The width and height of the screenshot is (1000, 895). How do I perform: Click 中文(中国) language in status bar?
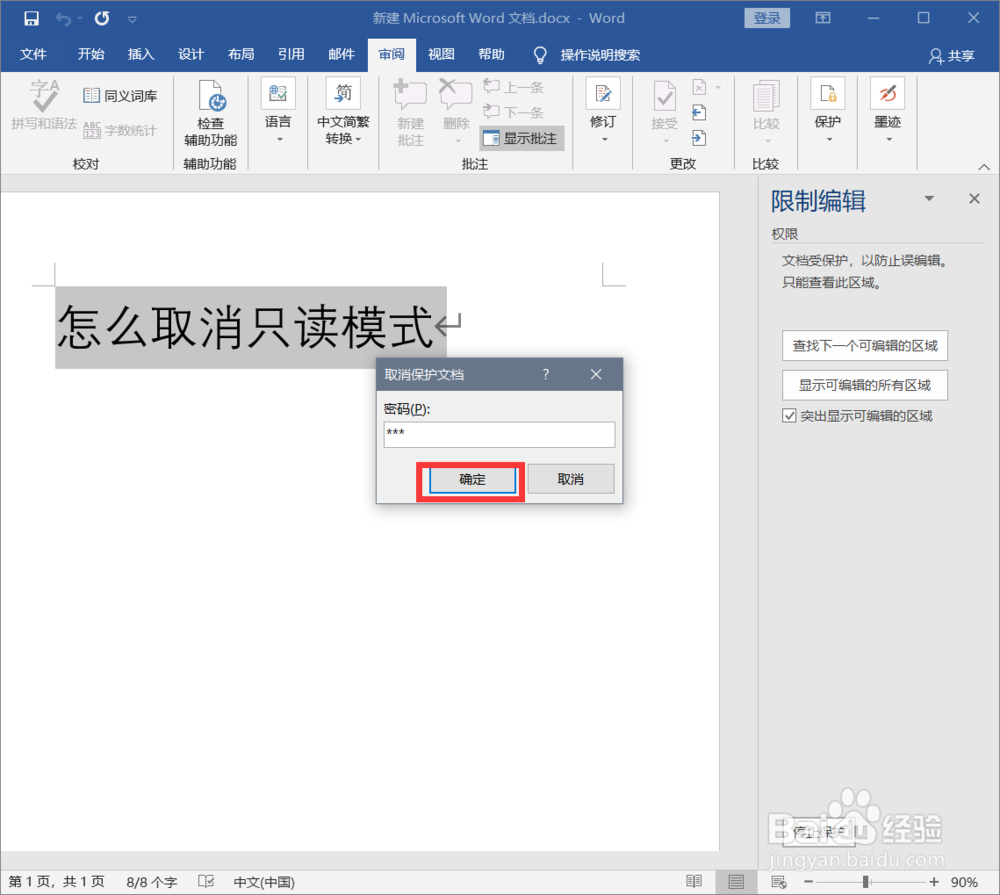[x=264, y=882]
